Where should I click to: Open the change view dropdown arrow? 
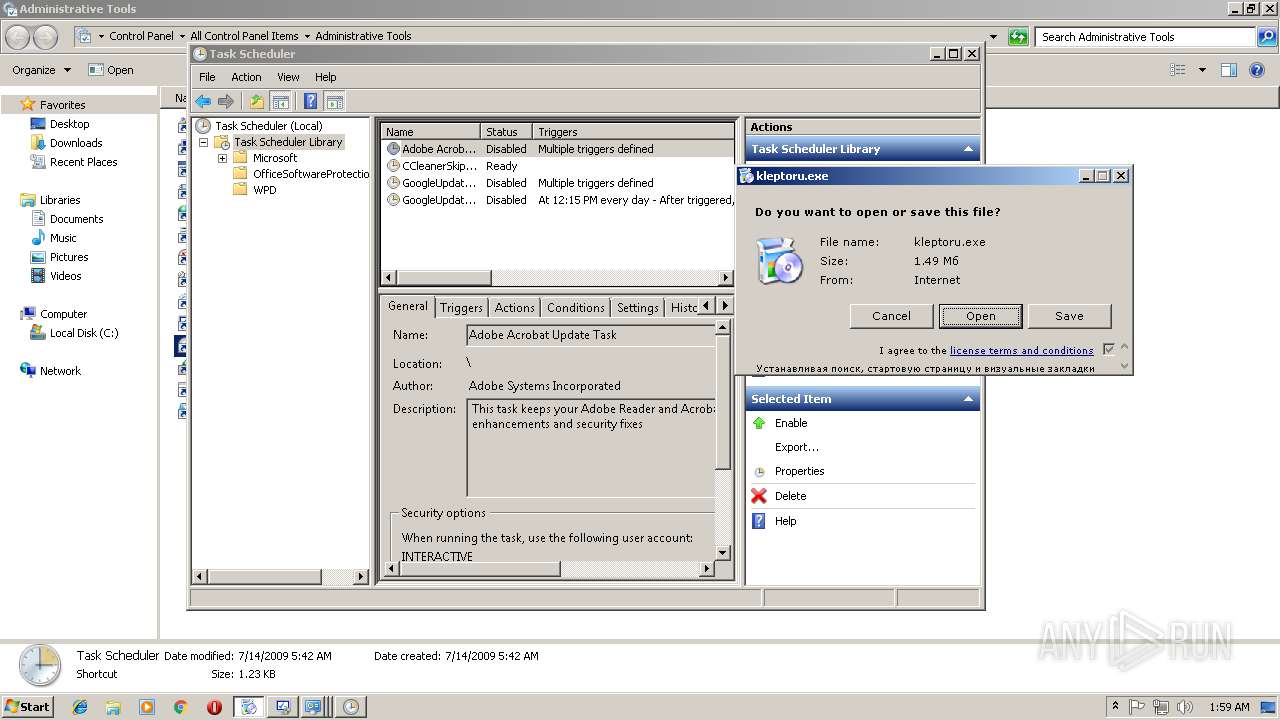click(x=1202, y=70)
